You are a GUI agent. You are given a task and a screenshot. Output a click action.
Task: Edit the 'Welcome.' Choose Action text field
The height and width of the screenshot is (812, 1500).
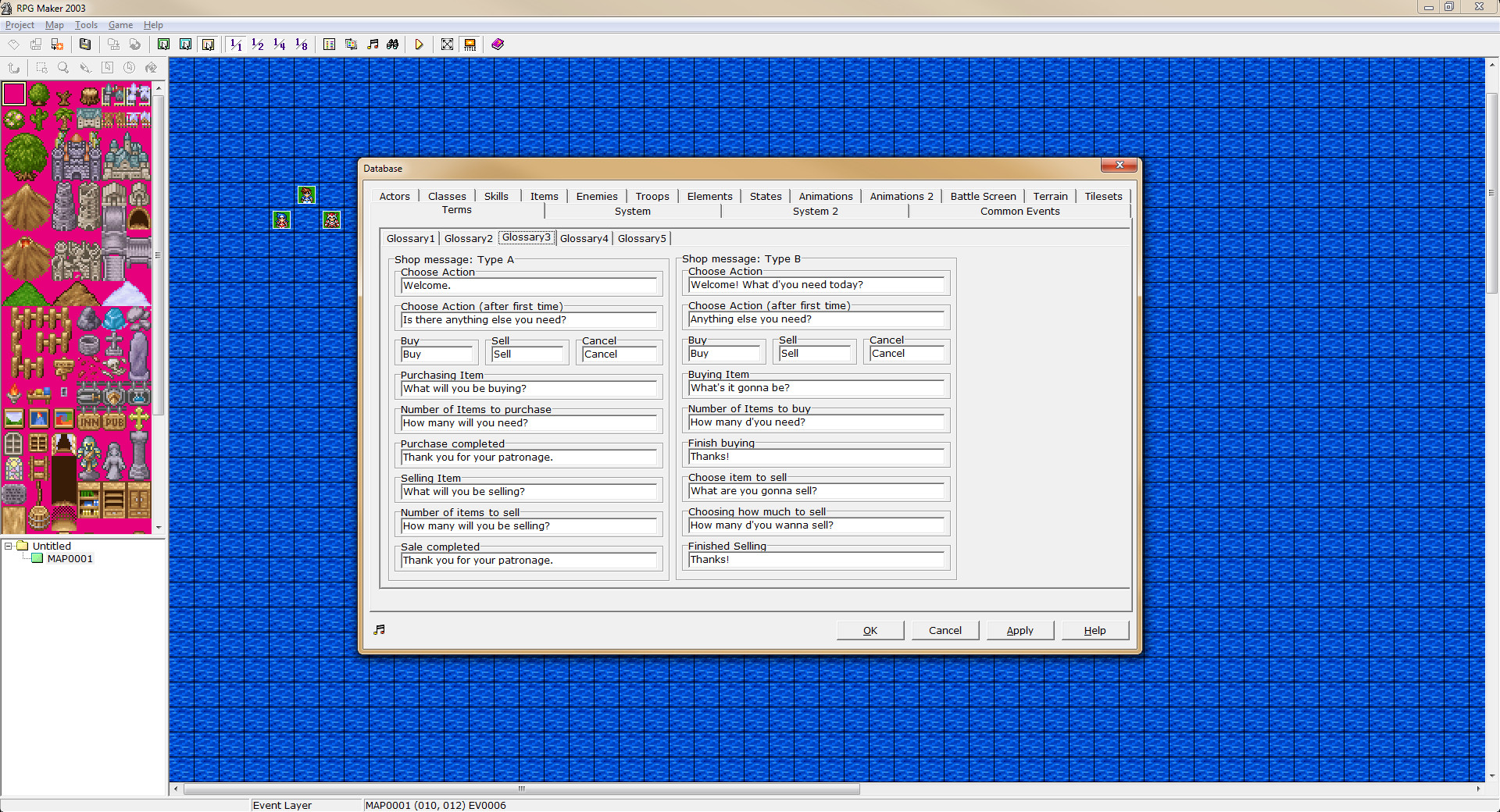click(x=529, y=286)
